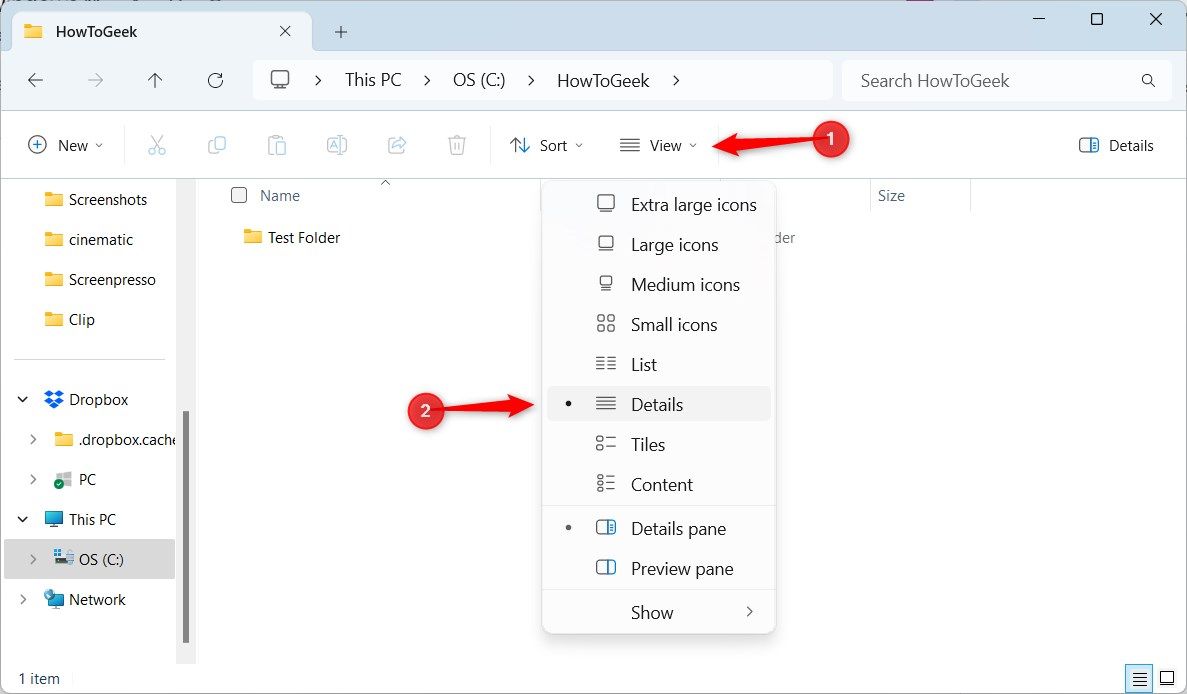Expand the .dropbox.cache folder node
This screenshot has width=1187, height=694.
33,440
